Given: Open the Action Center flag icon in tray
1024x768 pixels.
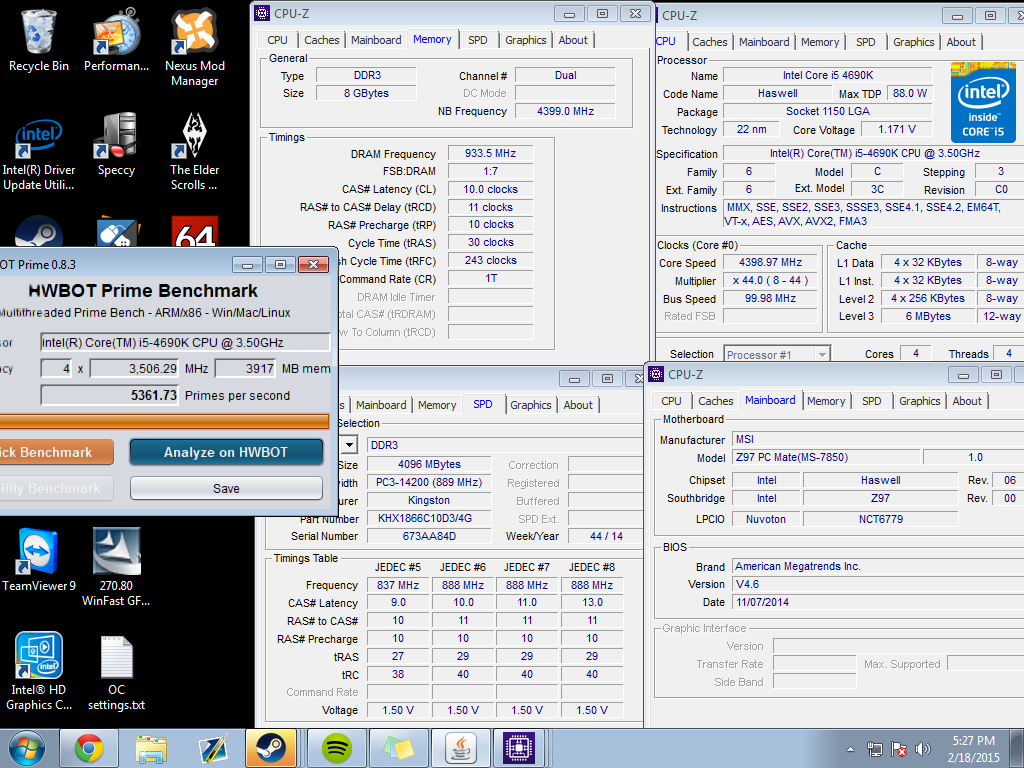Looking at the screenshot, I should (x=899, y=749).
